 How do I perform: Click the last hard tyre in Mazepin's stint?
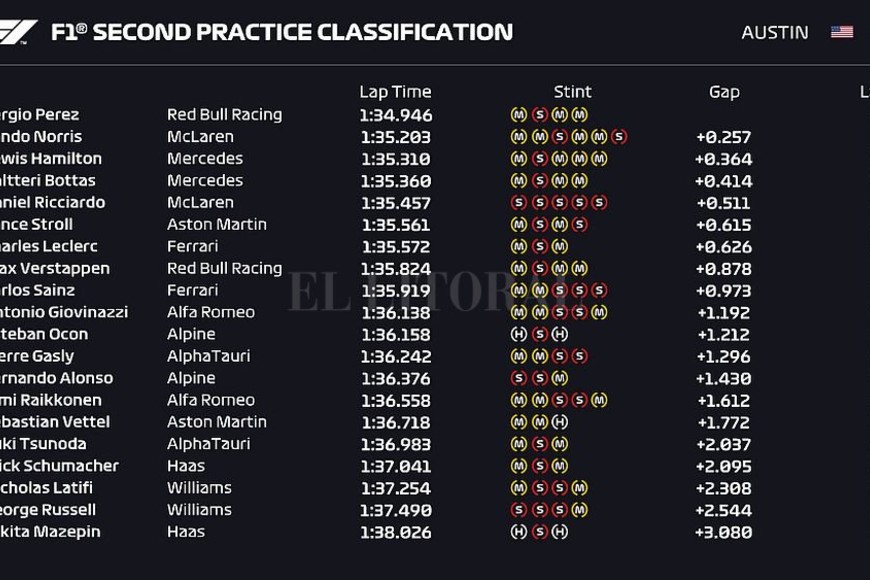[x=559, y=532]
